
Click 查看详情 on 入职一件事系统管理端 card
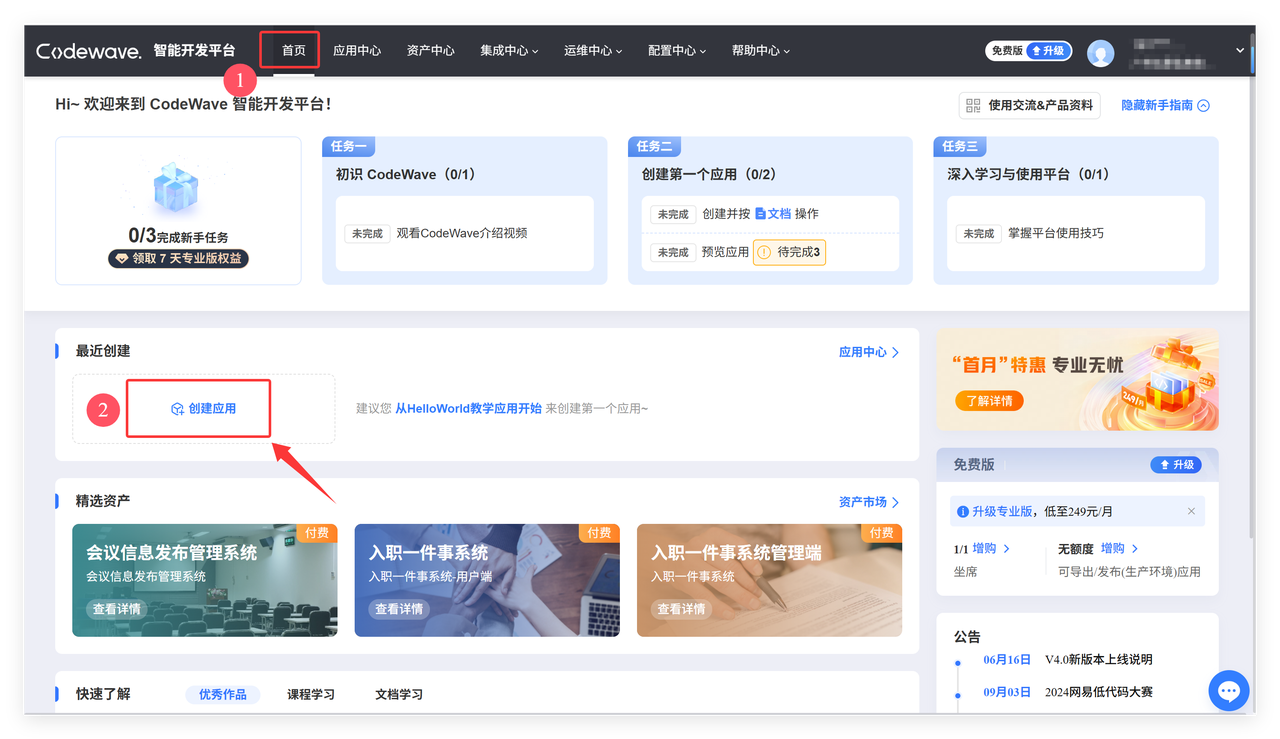coord(681,609)
